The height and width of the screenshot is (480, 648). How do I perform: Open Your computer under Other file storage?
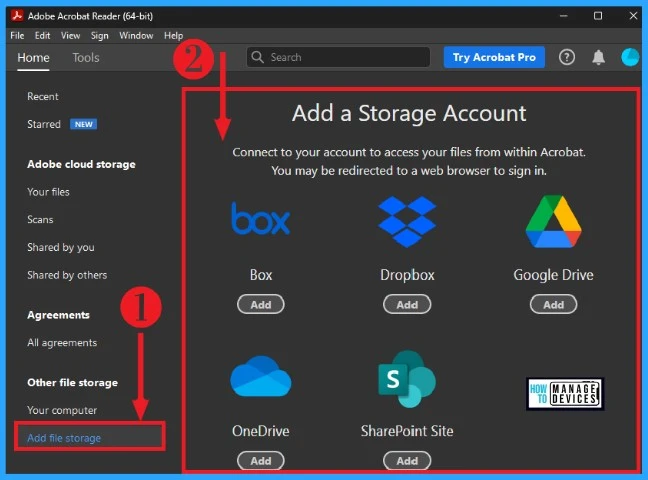[62, 410]
